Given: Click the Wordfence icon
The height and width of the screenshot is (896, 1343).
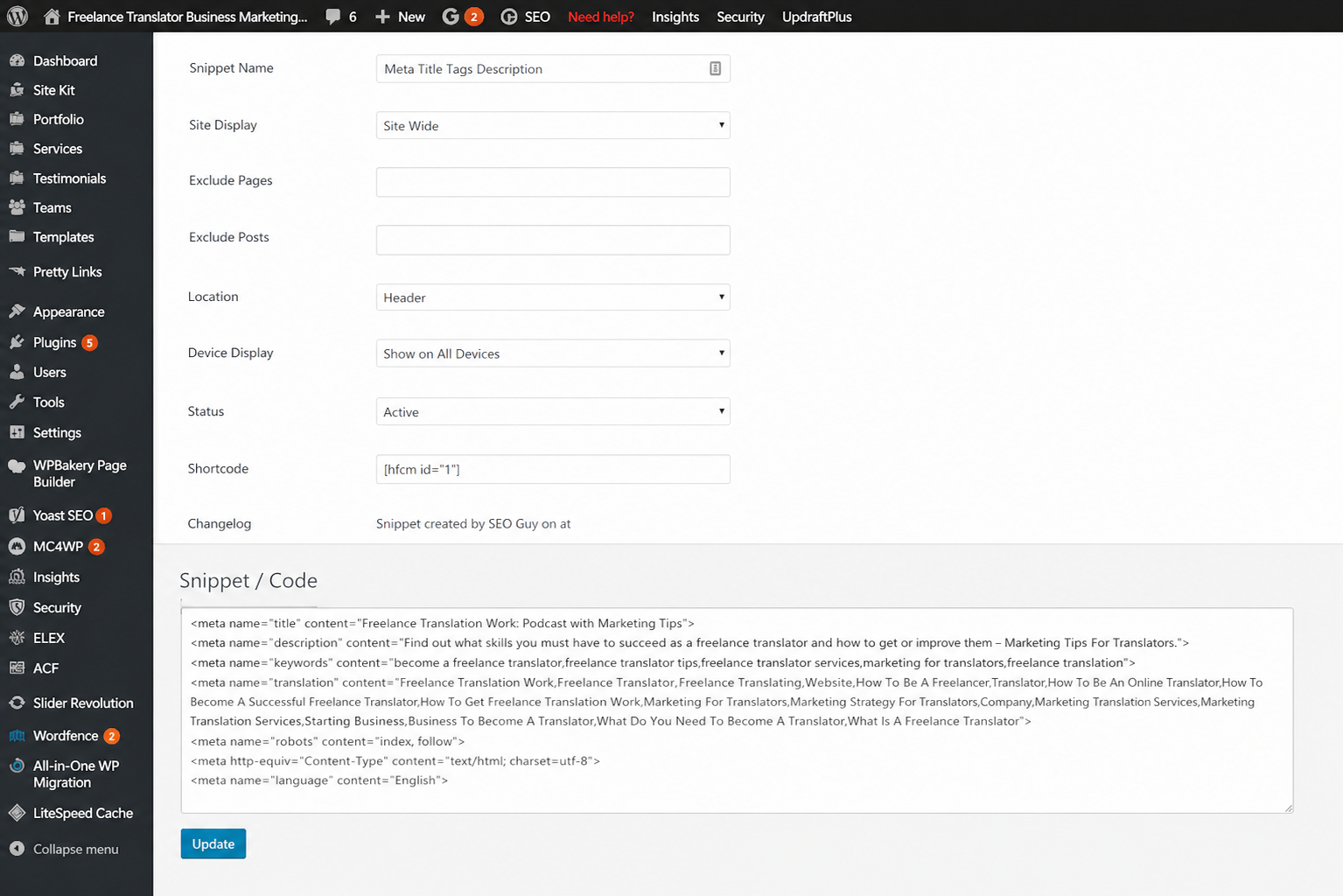Looking at the screenshot, I should pos(17,736).
